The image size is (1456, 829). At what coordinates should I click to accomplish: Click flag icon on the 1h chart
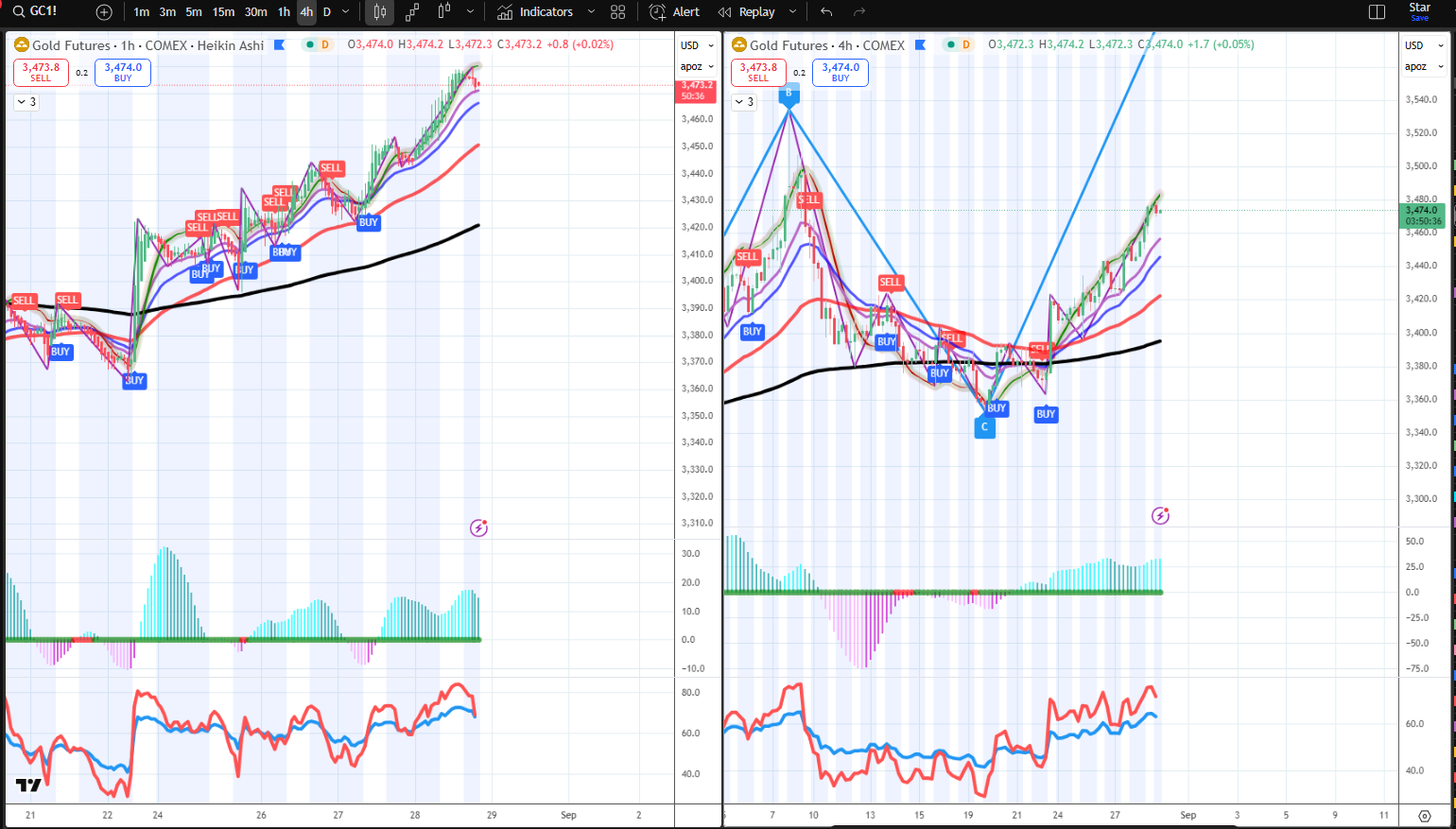point(279,44)
